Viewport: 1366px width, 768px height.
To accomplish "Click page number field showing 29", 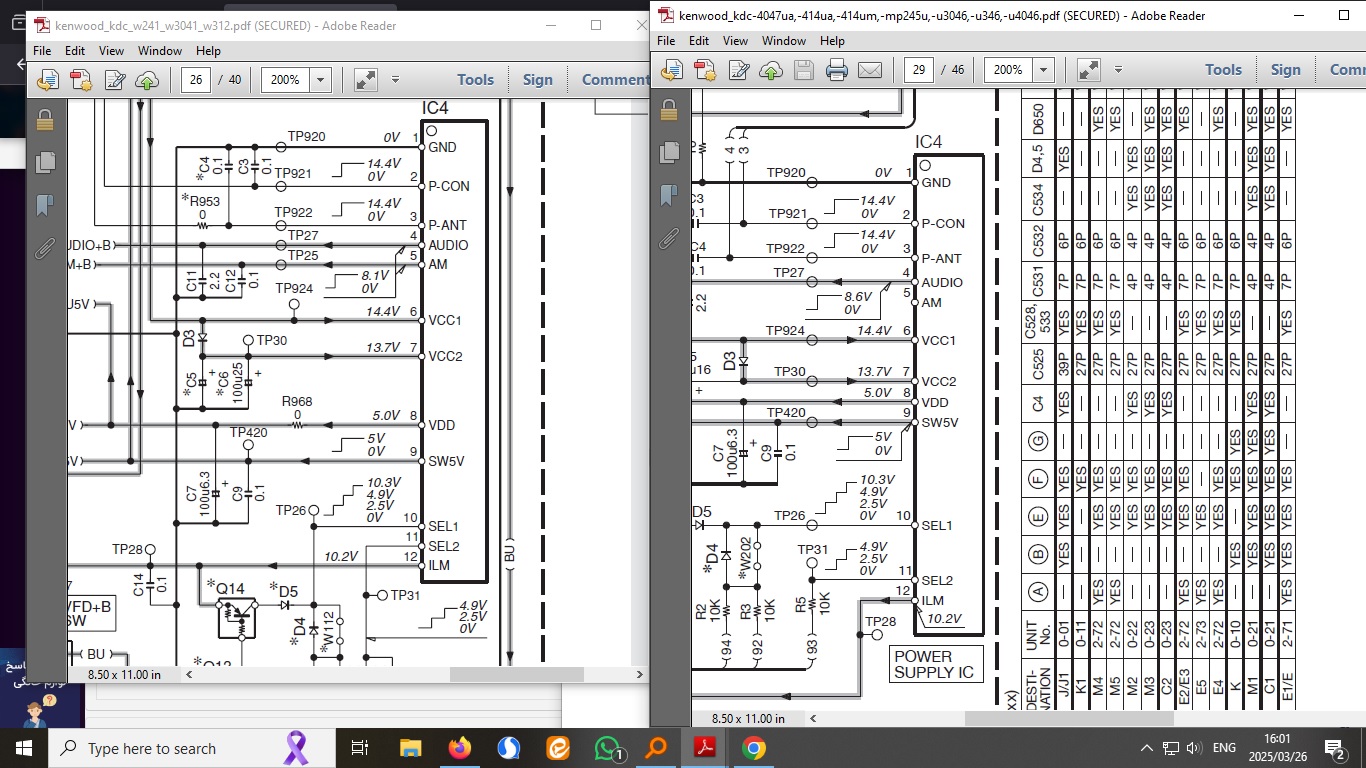I will [x=919, y=70].
